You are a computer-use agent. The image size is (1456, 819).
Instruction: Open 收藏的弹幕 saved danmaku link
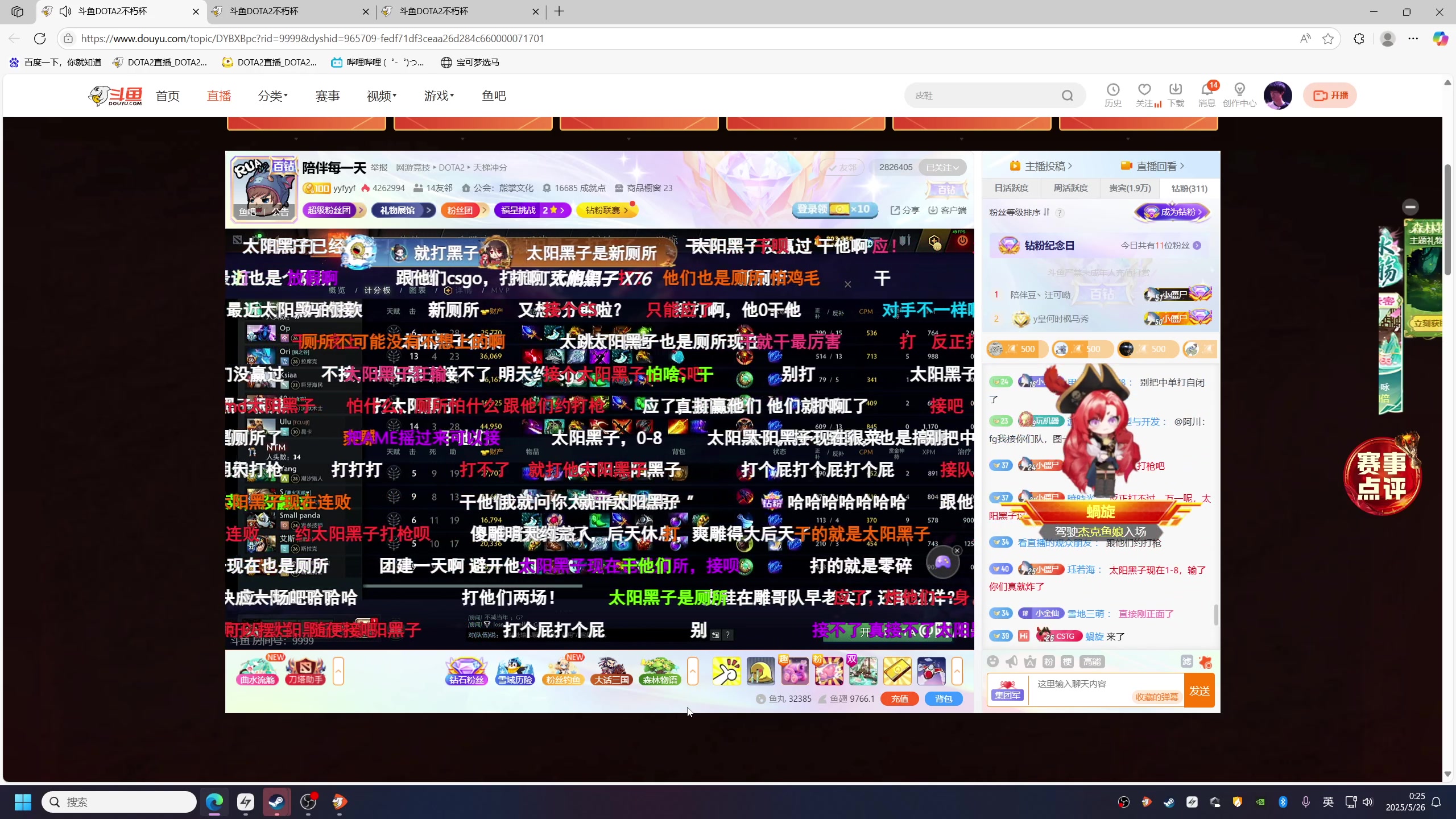(1156, 697)
